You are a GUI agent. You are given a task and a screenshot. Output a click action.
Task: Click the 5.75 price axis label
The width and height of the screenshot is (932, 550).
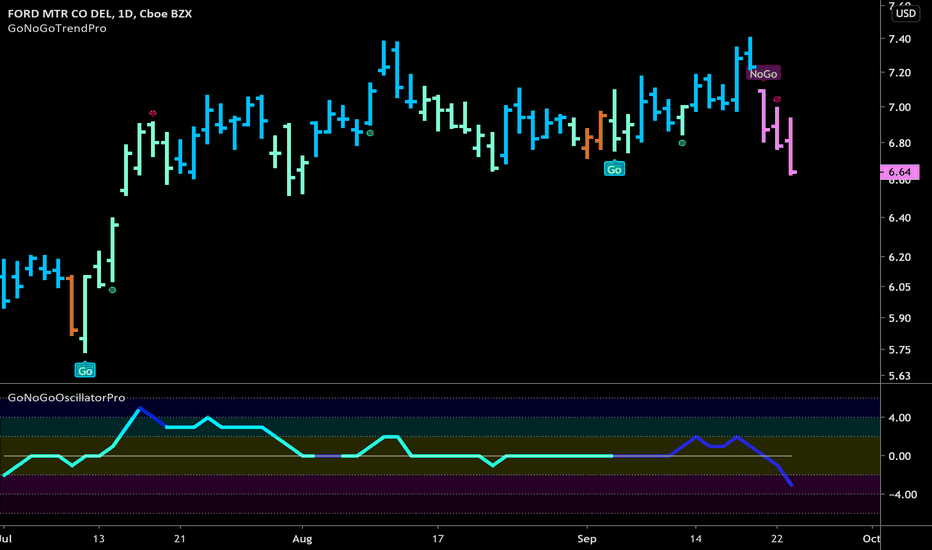coord(899,350)
